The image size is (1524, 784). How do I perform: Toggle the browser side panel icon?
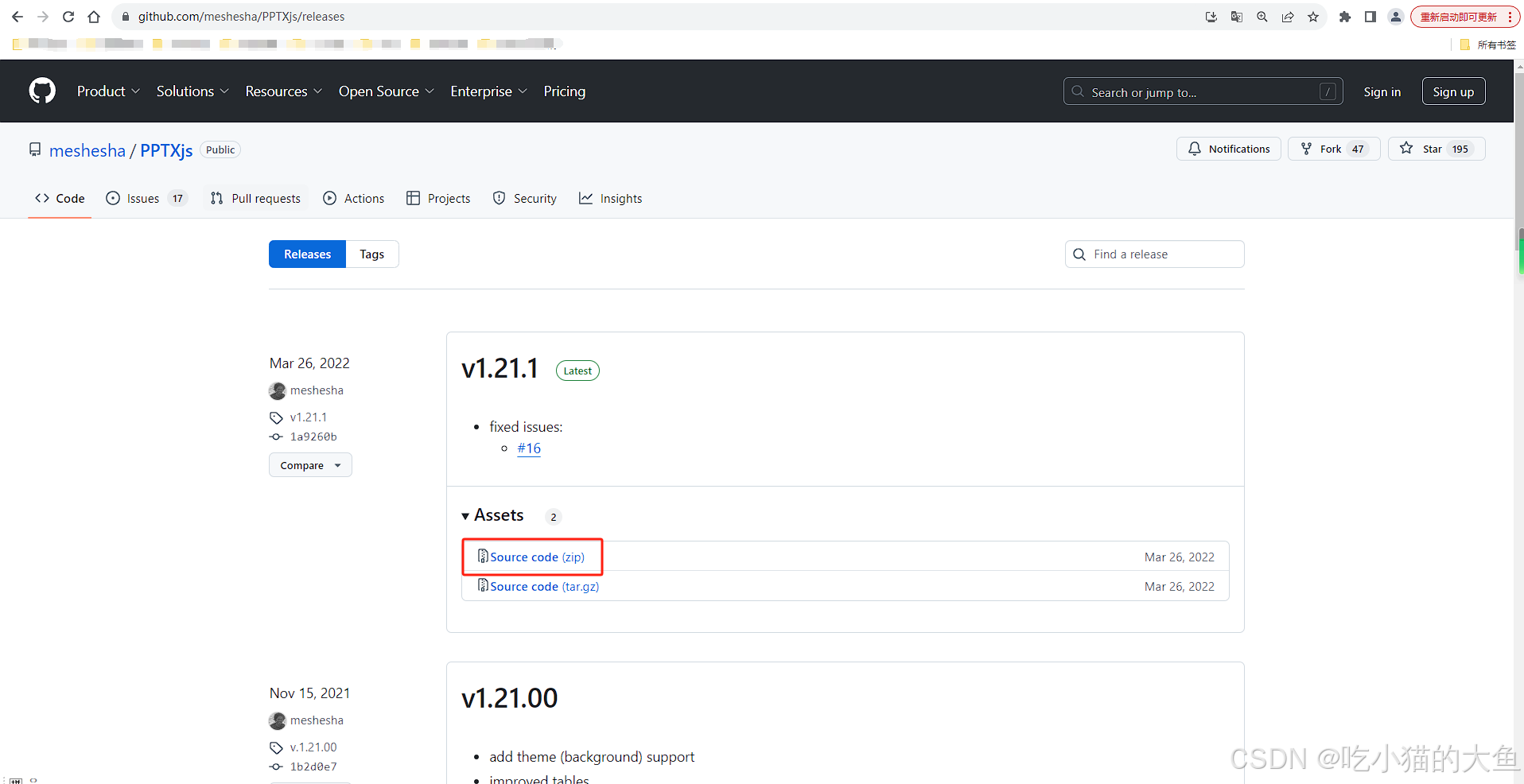point(1370,17)
